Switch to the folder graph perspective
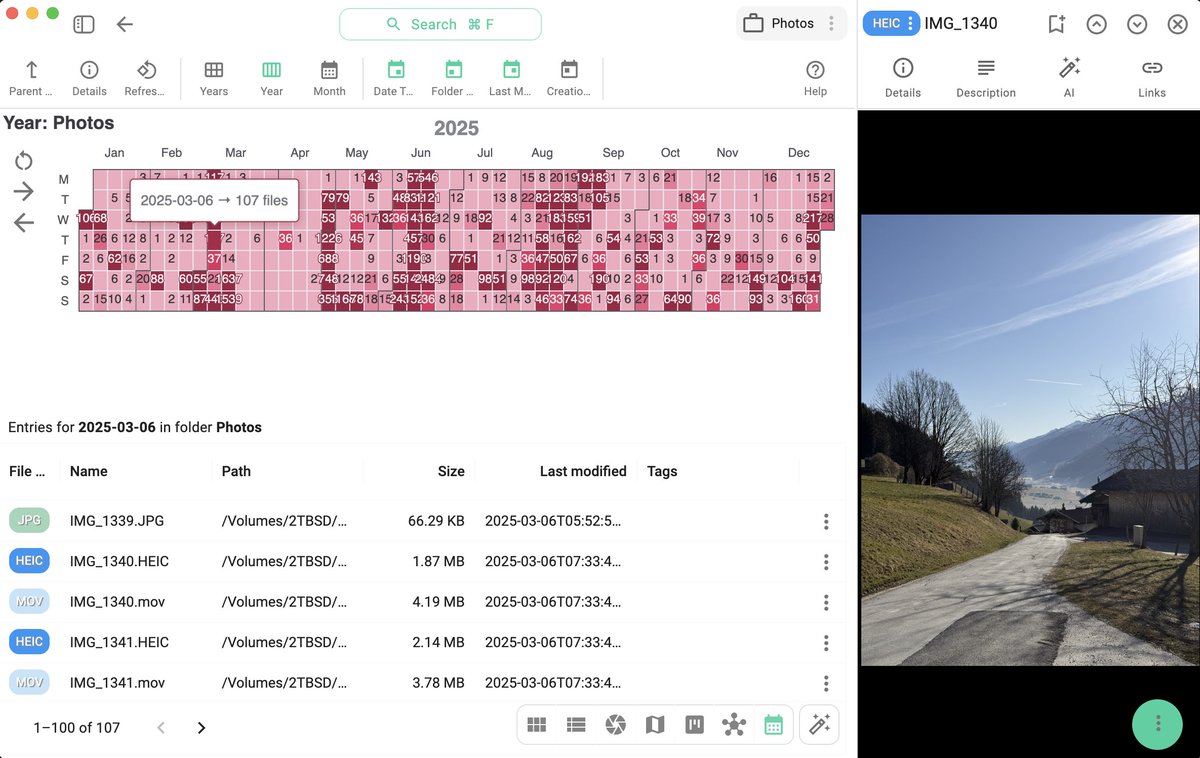The image size is (1200, 758). point(734,725)
